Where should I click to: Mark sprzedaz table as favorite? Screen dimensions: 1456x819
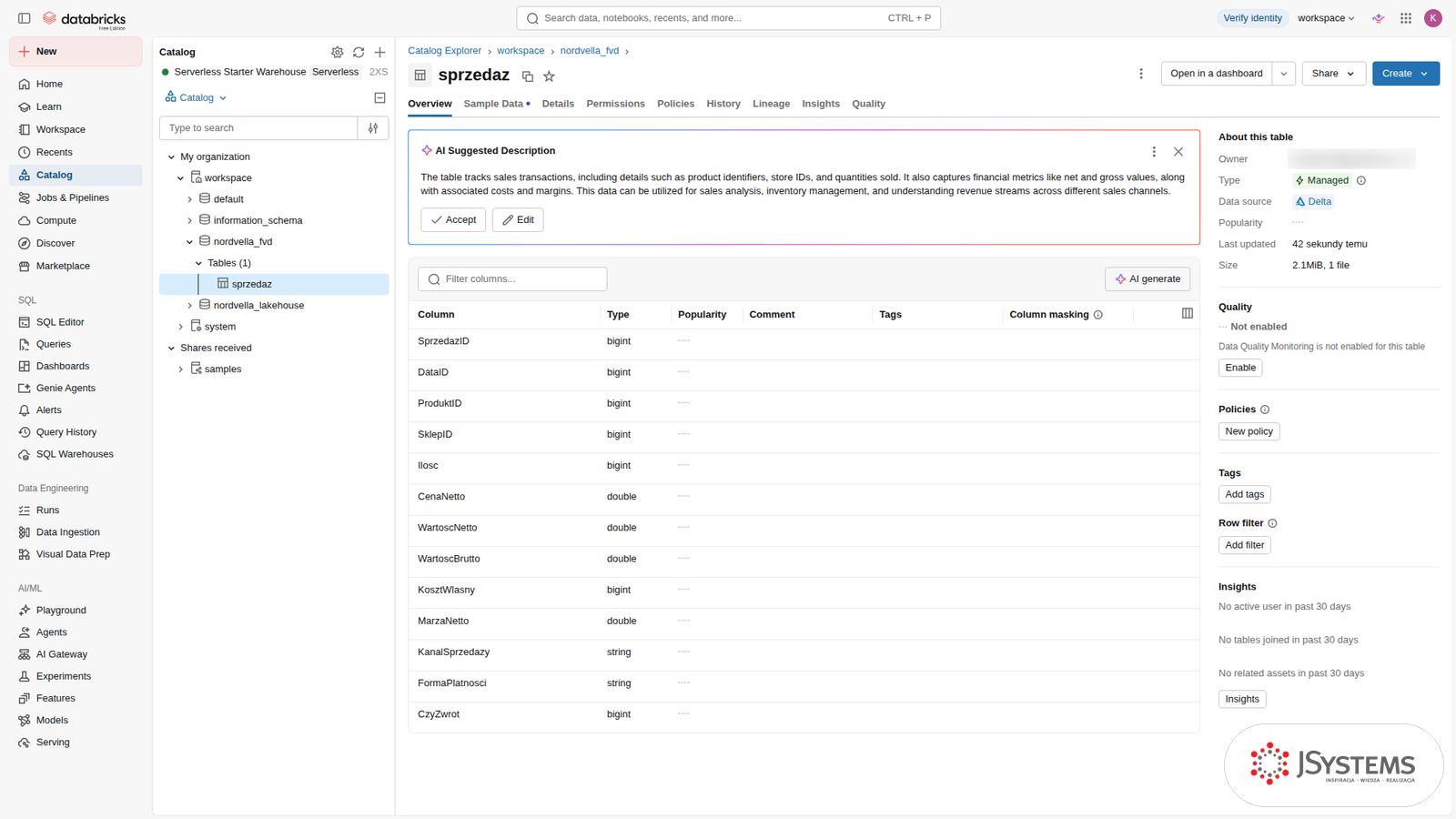coord(549,76)
